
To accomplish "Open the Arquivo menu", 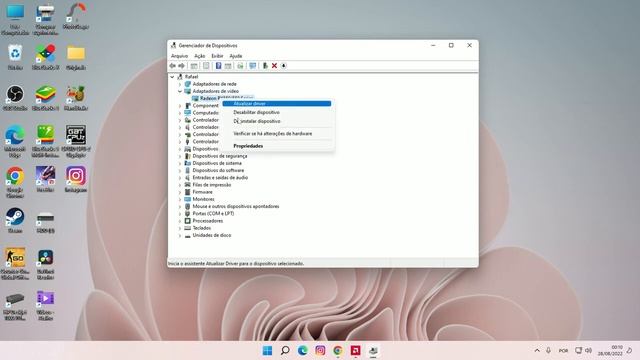I will (179, 56).
